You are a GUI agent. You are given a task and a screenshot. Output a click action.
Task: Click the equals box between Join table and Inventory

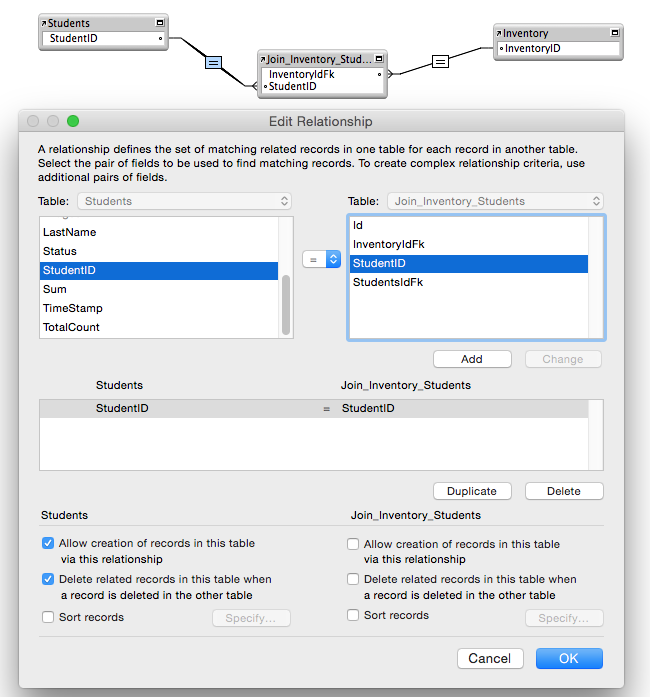coord(440,61)
